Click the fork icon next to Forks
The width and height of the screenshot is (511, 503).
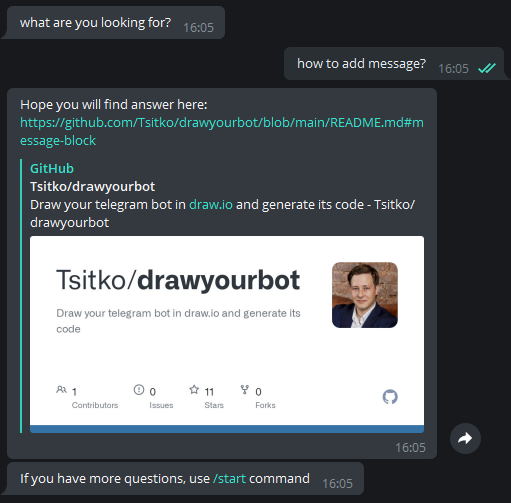coord(245,389)
